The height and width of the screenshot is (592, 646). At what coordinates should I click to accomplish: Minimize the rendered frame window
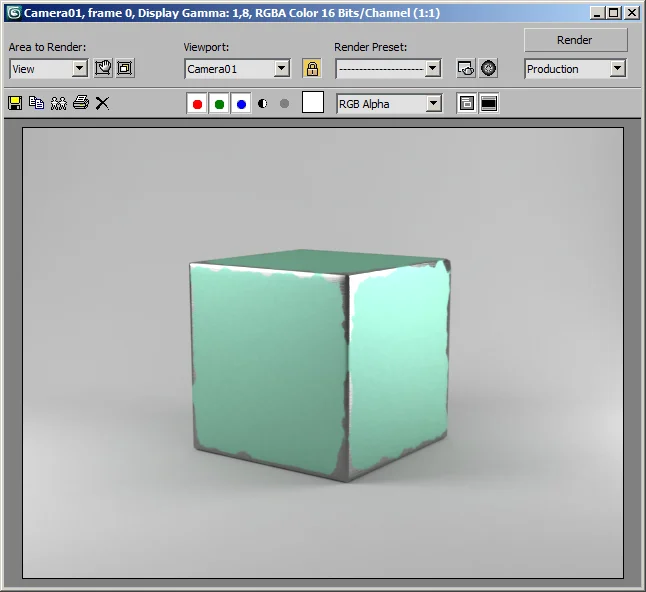(597, 13)
